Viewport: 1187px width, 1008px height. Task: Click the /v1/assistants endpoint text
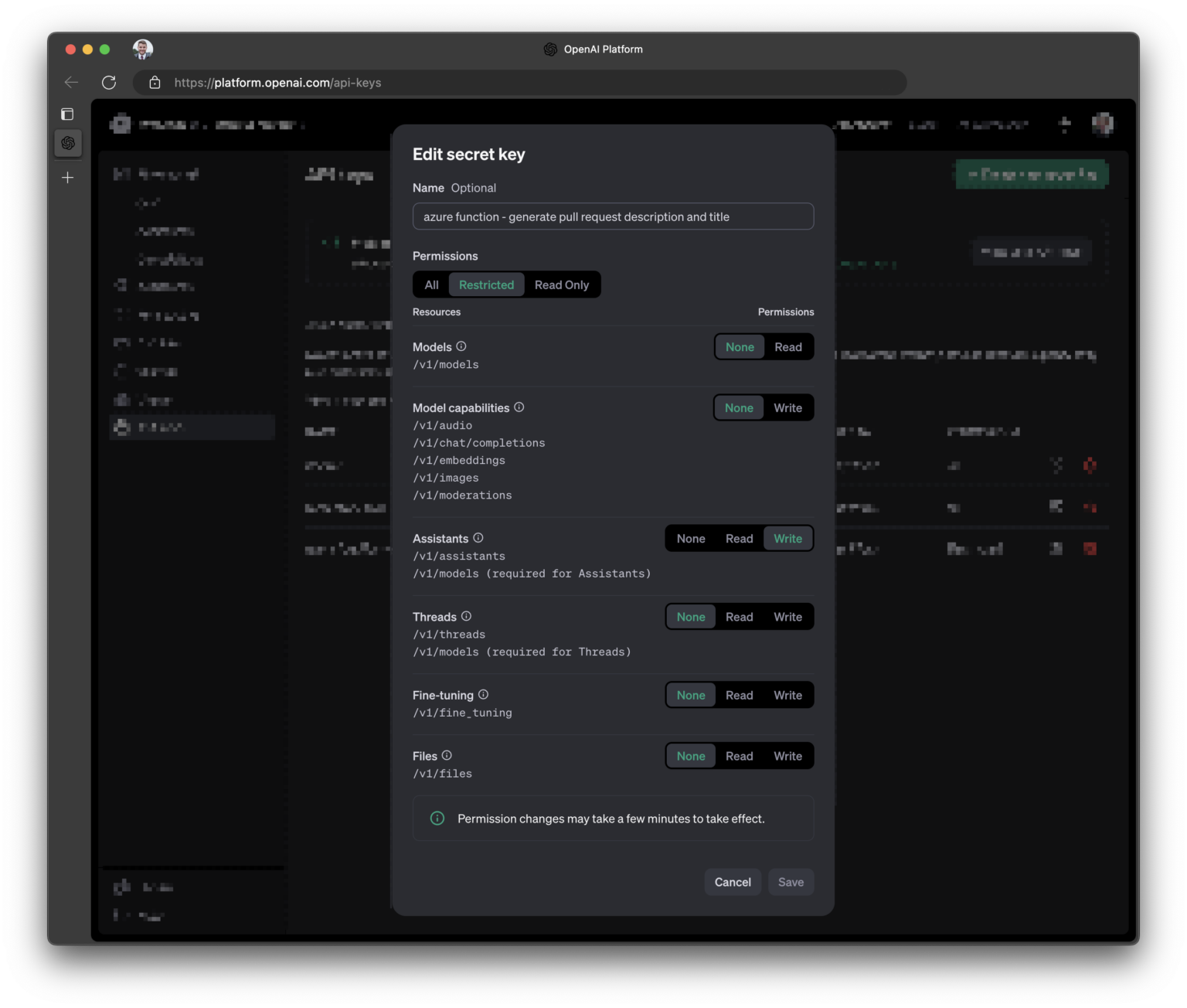tap(459, 556)
